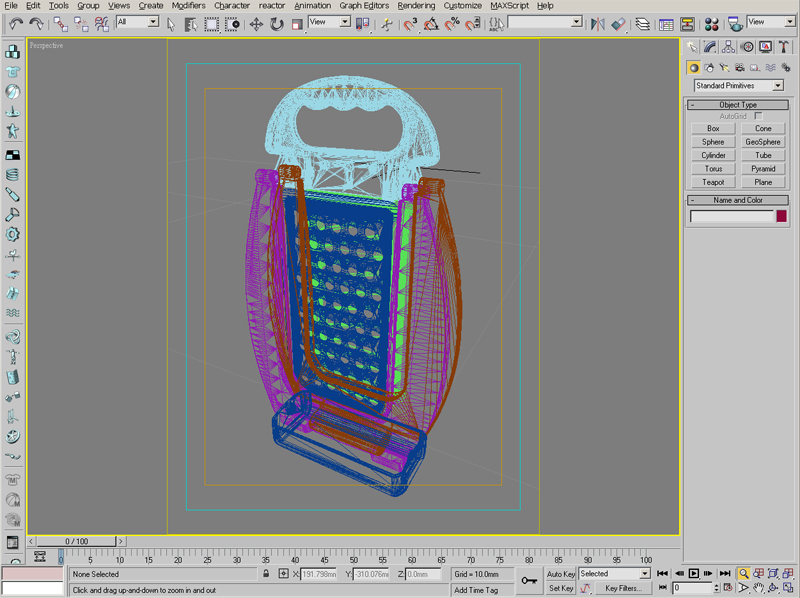Screen dimensions: 800x598
Task: Click the 0 / 100 time slider
Action: 77,541
